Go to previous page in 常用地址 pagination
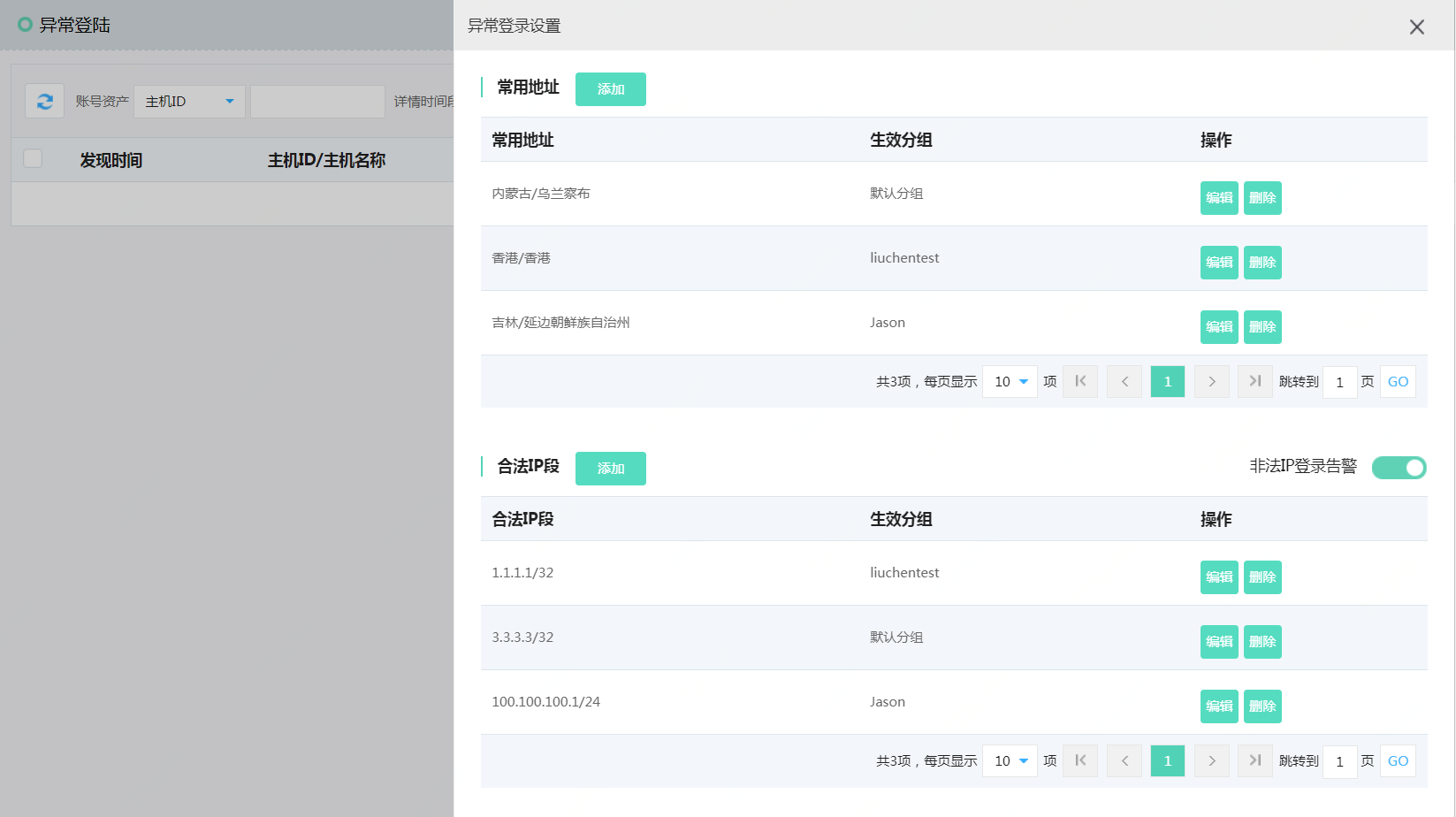Image resolution: width=1456 pixels, height=817 pixels. point(1124,381)
